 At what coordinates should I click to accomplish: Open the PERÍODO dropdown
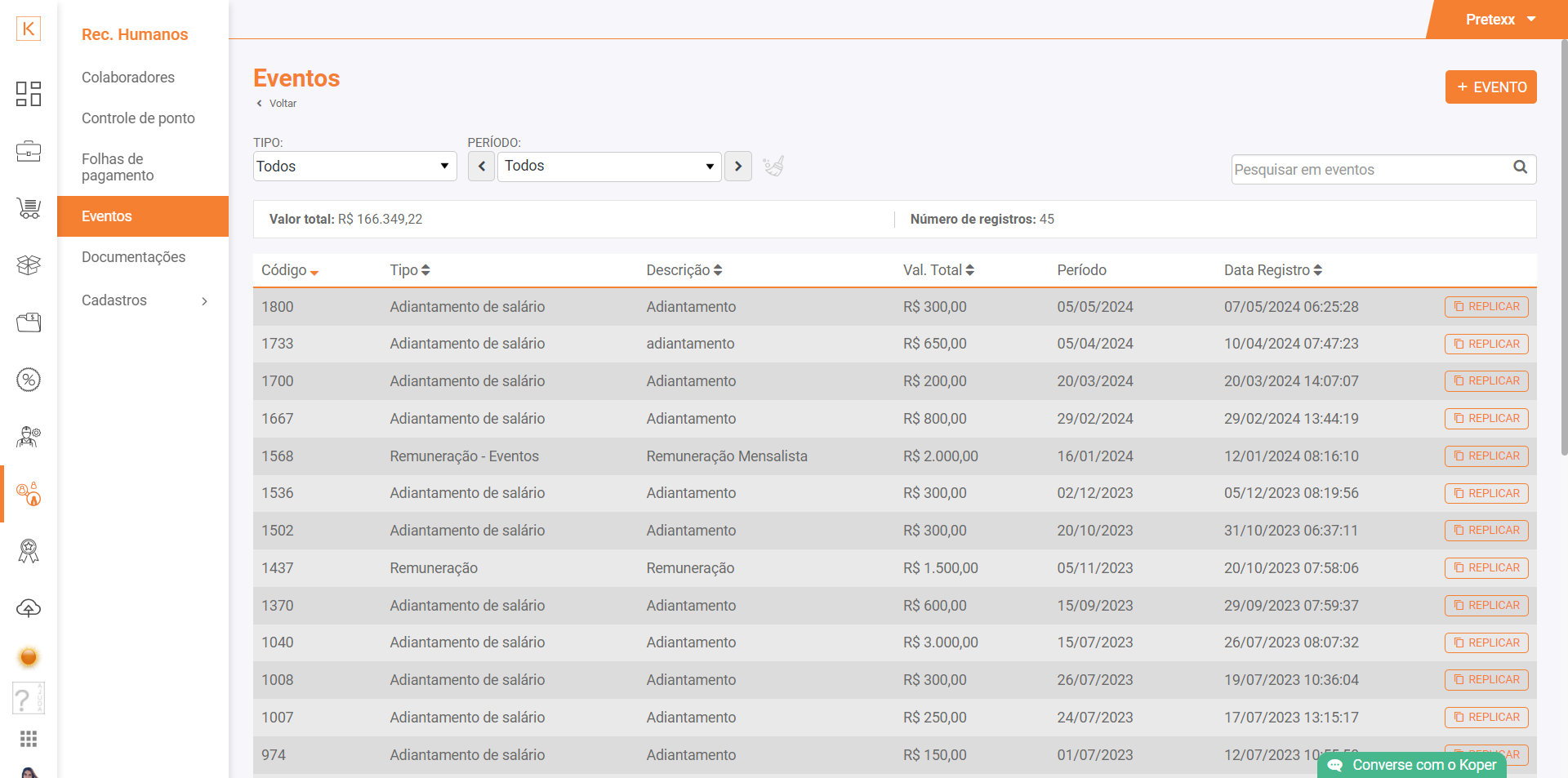(608, 167)
